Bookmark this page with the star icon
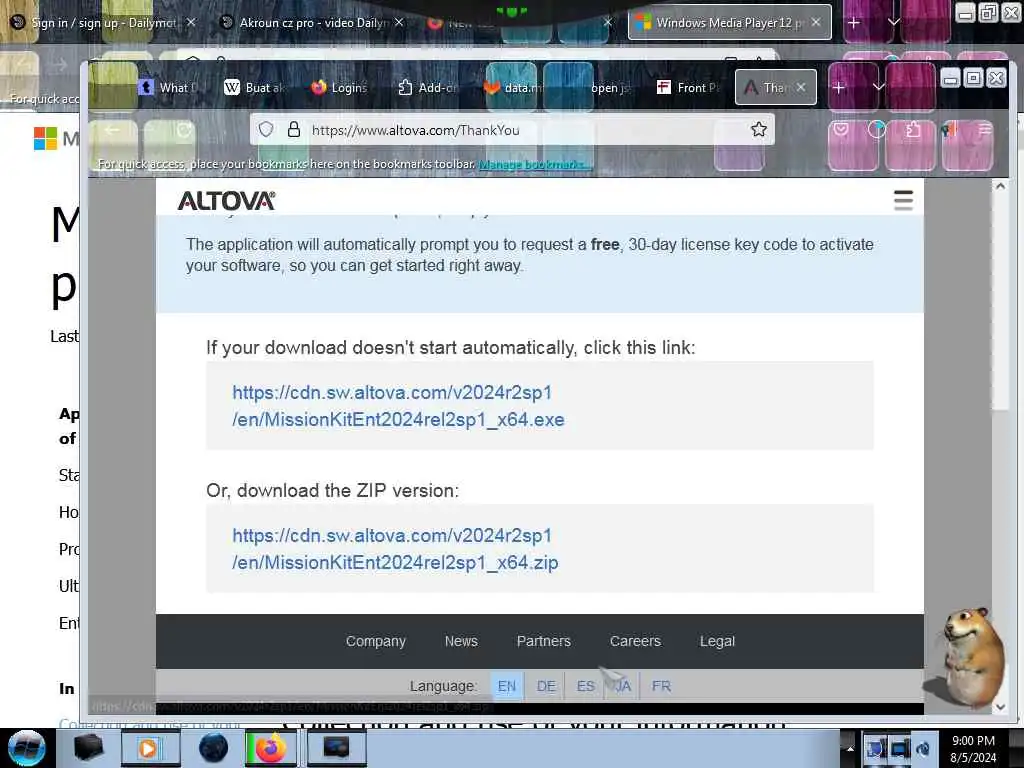This screenshot has width=1024, height=768. tap(758, 130)
